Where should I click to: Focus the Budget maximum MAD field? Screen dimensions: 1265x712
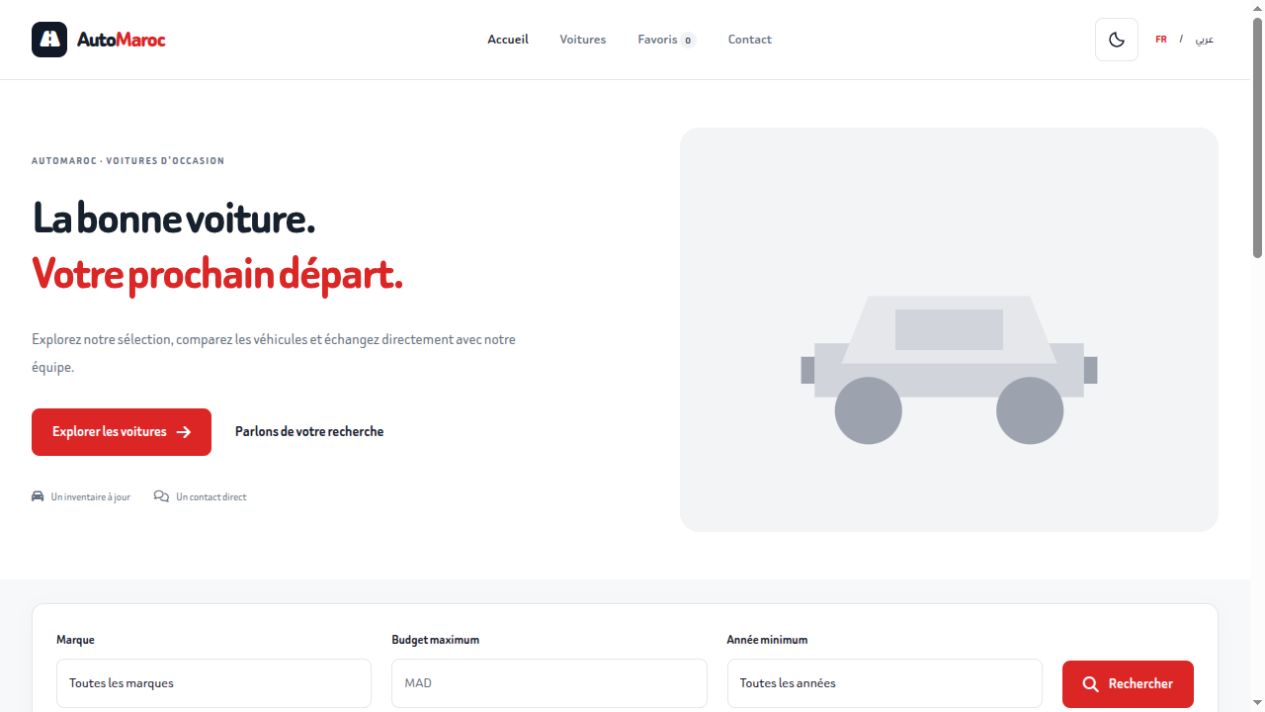tap(549, 683)
